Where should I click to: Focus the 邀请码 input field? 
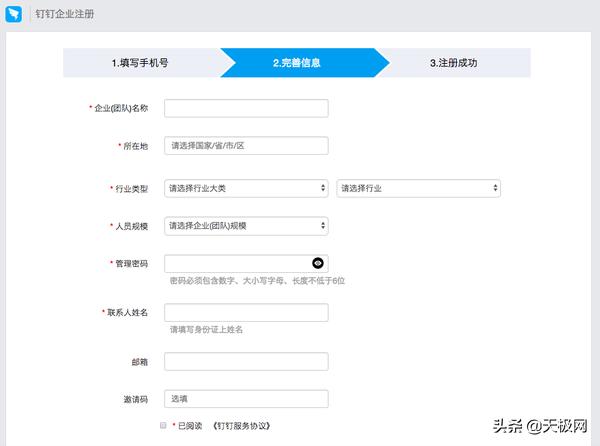246,399
